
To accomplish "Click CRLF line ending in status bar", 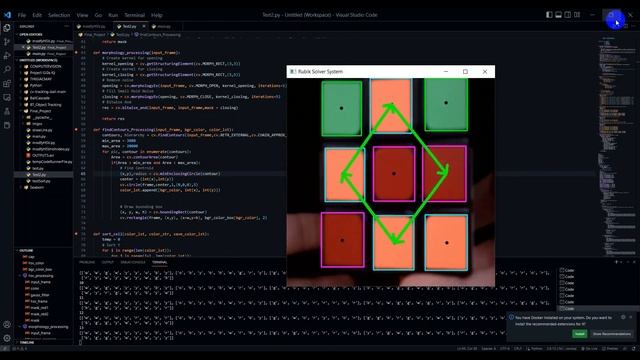I will [x=518, y=349].
